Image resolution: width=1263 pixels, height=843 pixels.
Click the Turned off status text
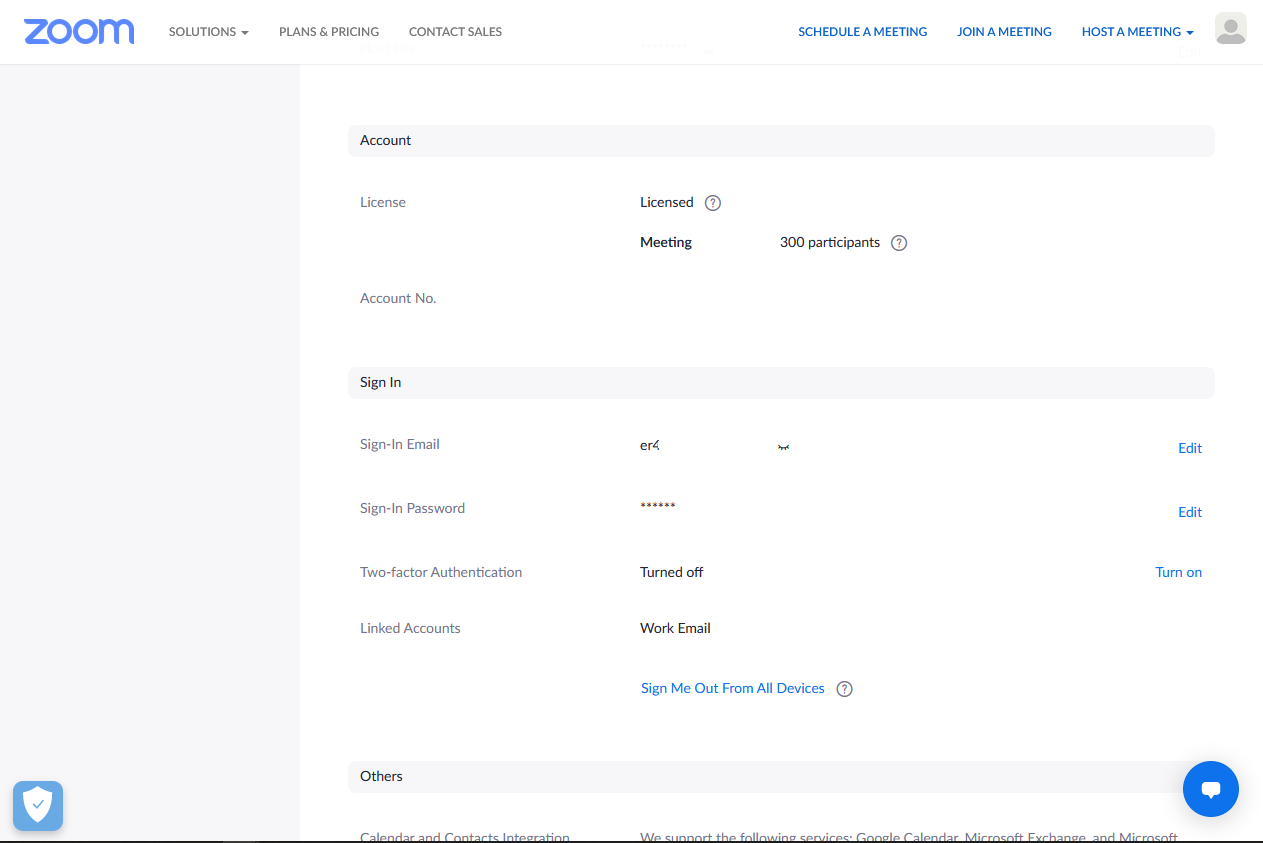click(x=672, y=572)
